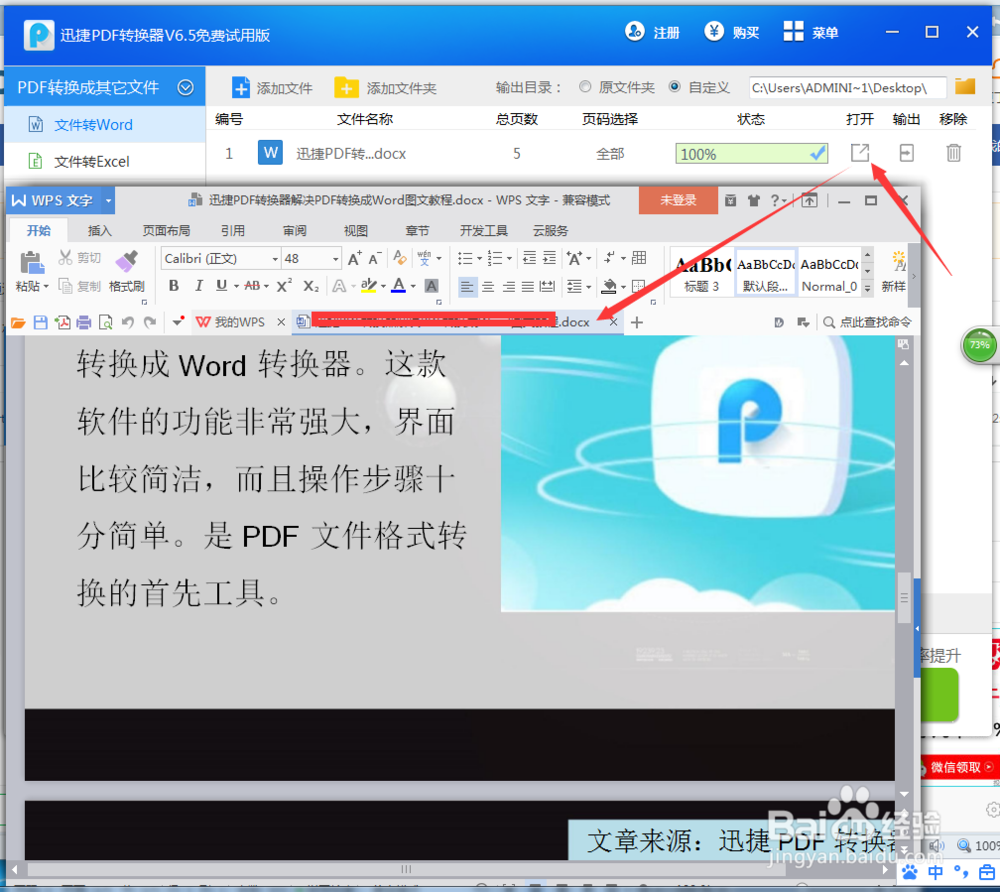Apply subscript formatting
Image resolution: width=1000 pixels, height=892 pixels.
coord(311,286)
